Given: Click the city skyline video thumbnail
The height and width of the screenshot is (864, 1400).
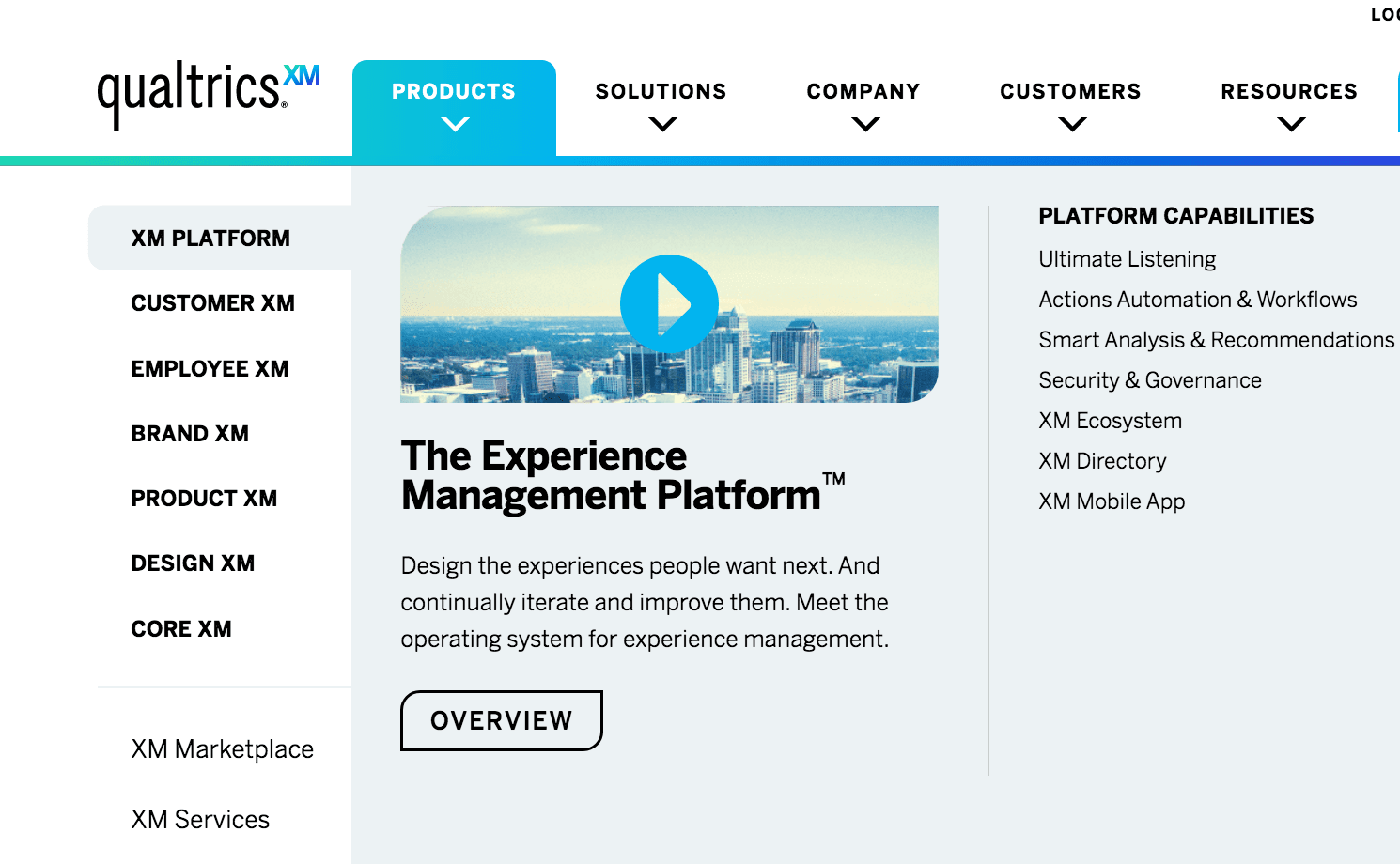Looking at the screenshot, I should 669,304.
